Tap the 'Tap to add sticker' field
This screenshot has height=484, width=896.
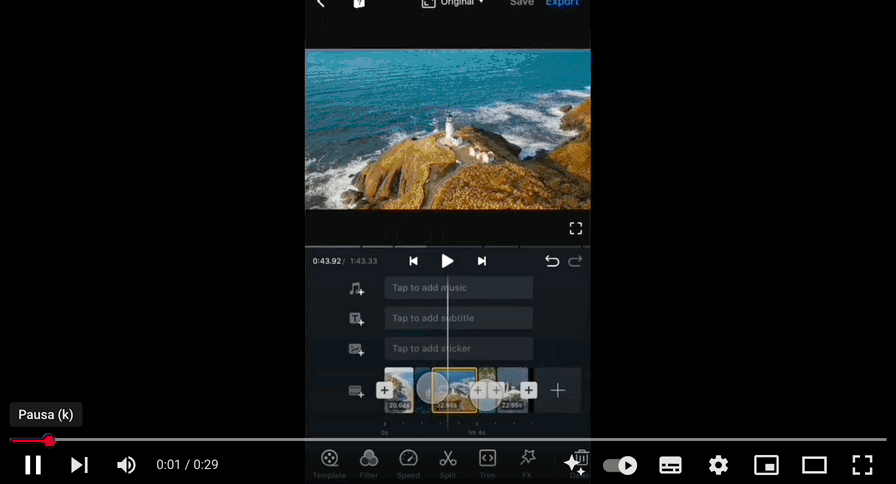click(x=459, y=348)
